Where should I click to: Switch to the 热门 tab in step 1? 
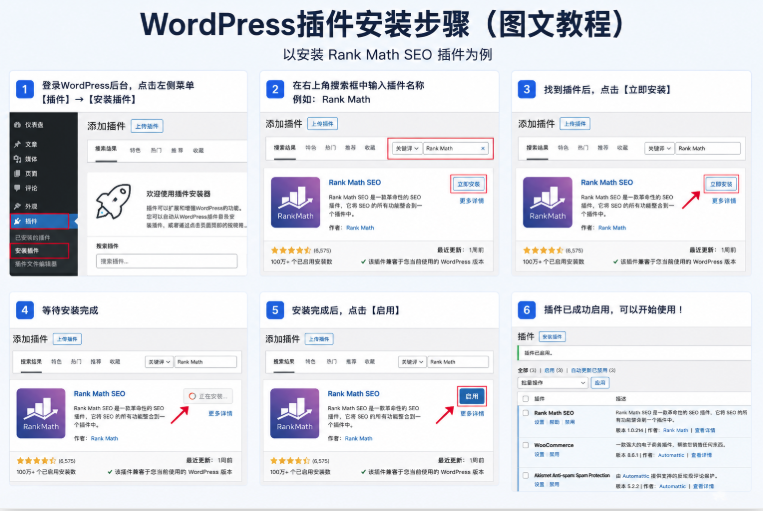(x=156, y=150)
